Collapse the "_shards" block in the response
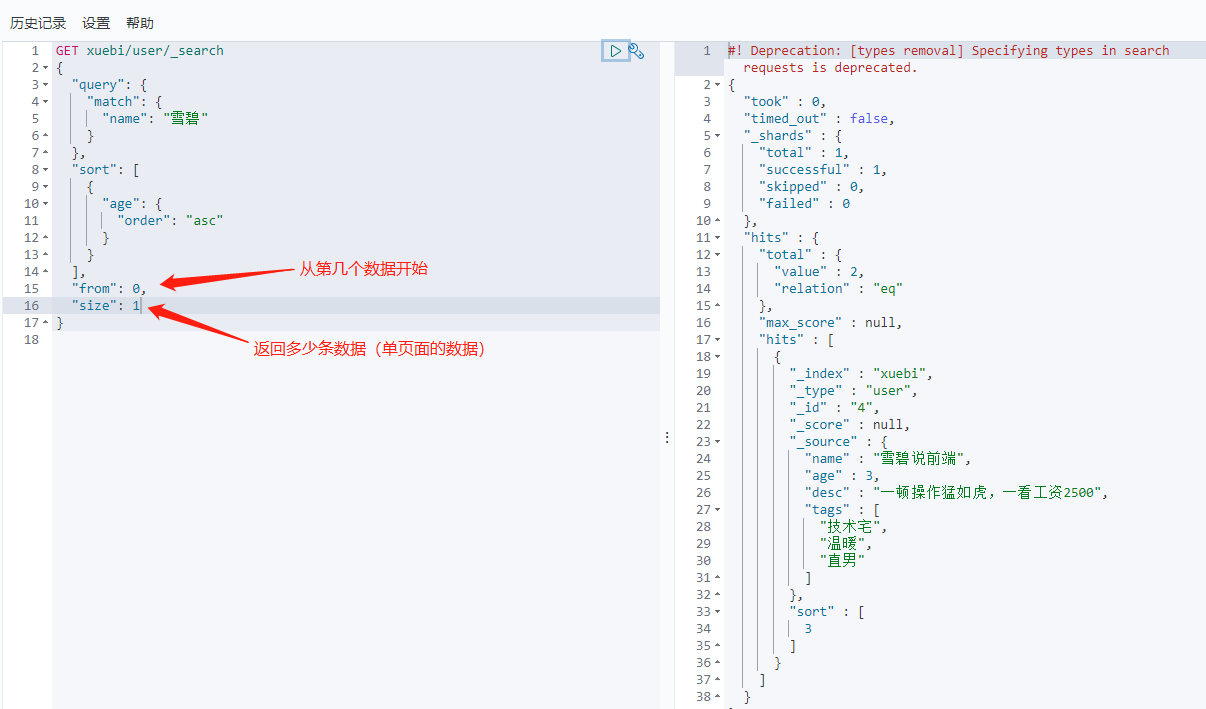This screenshot has height=709, width=1206. point(719,136)
